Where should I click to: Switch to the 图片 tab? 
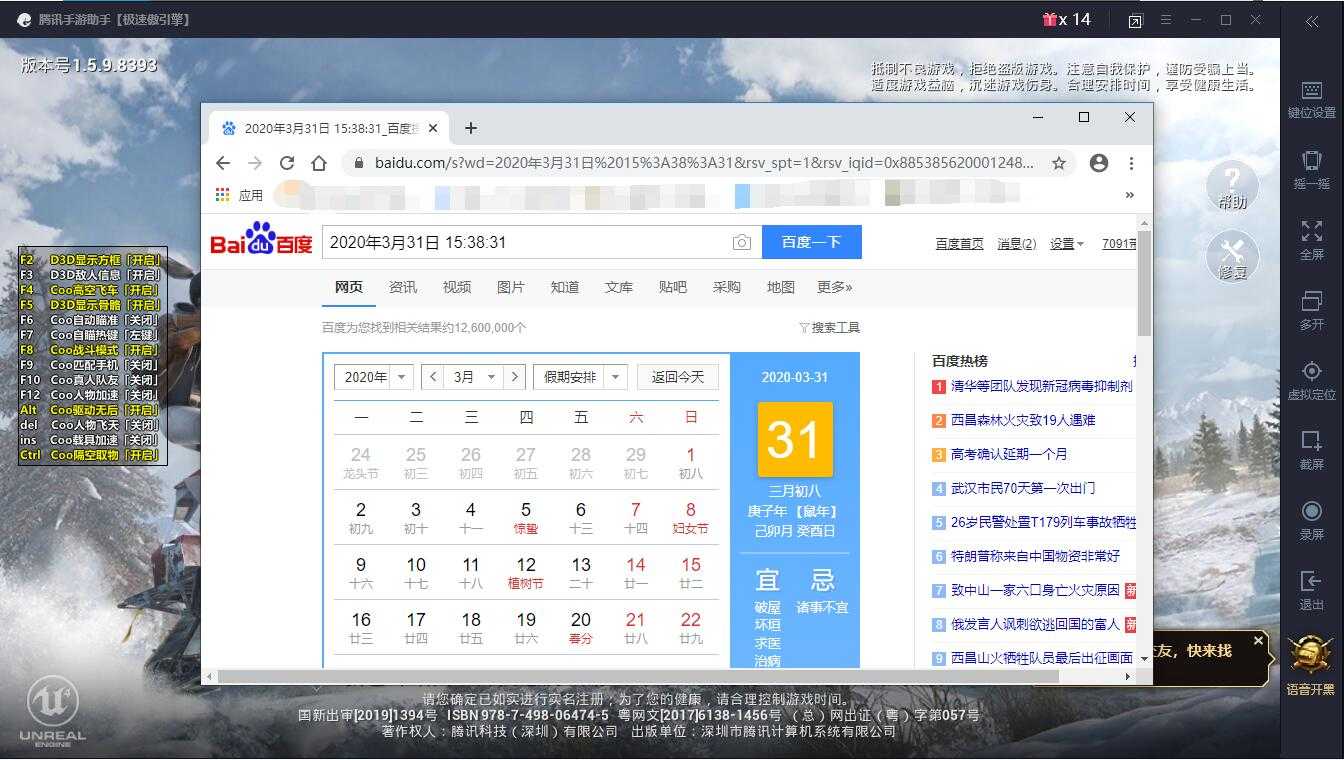click(511, 287)
